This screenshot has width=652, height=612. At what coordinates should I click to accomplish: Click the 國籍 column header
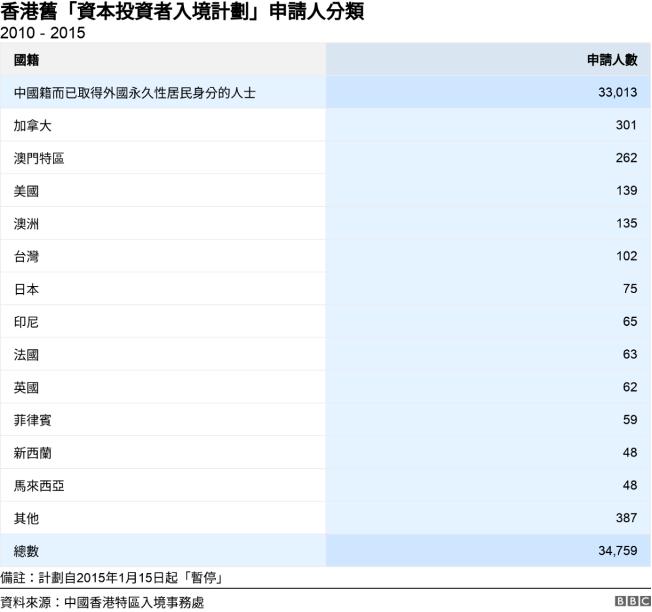27,60
